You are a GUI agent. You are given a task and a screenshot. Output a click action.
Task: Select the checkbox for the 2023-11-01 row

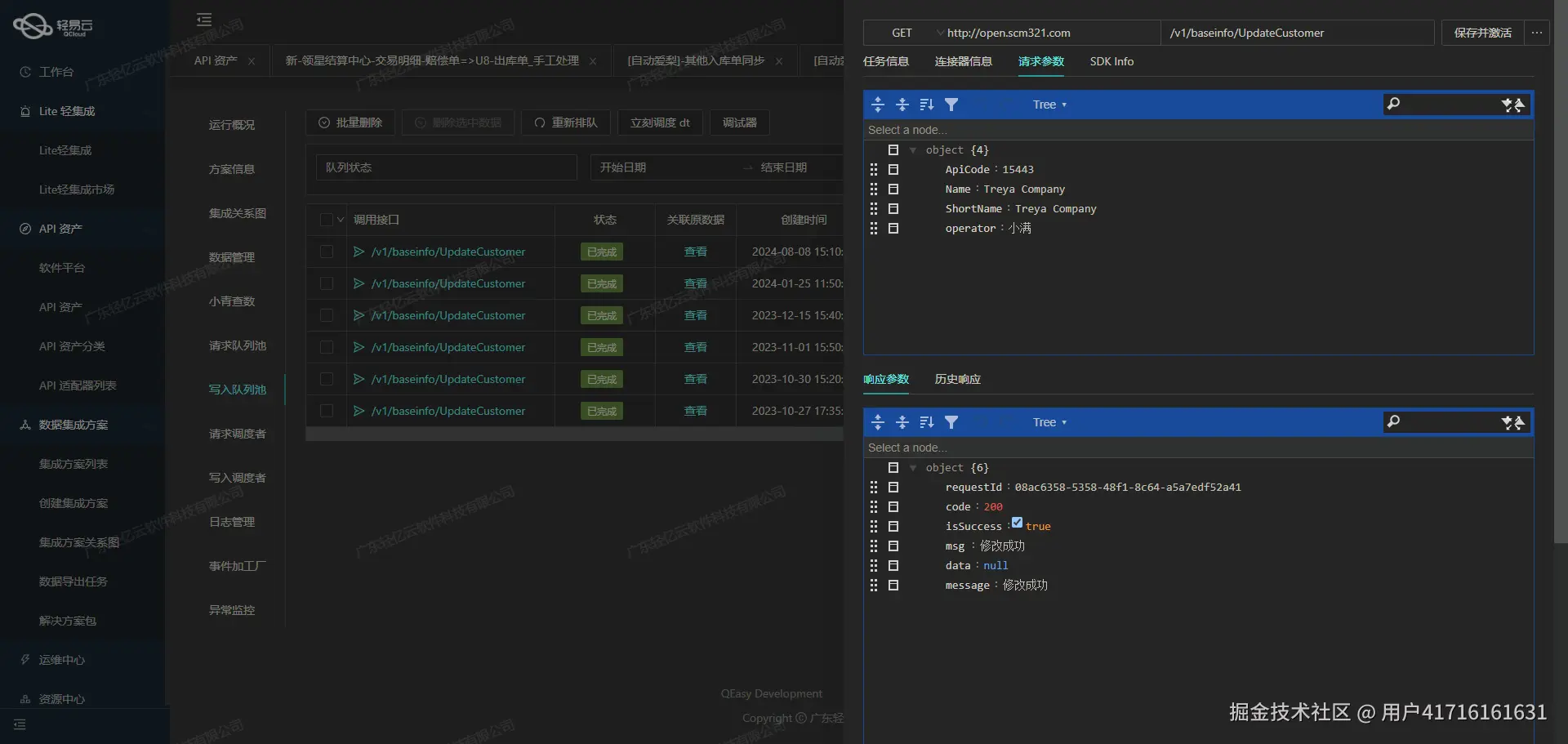327,347
